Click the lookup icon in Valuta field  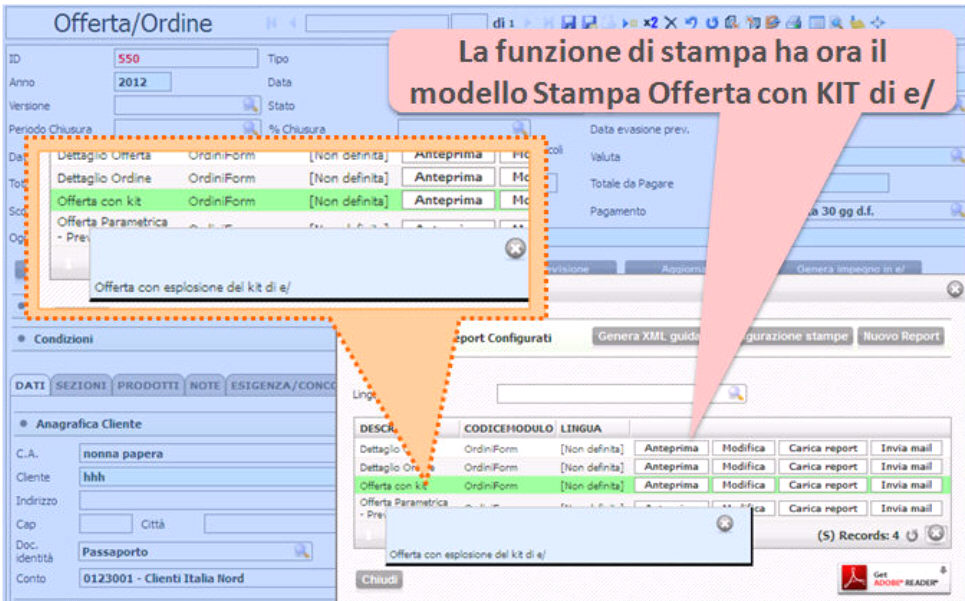[956, 156]
